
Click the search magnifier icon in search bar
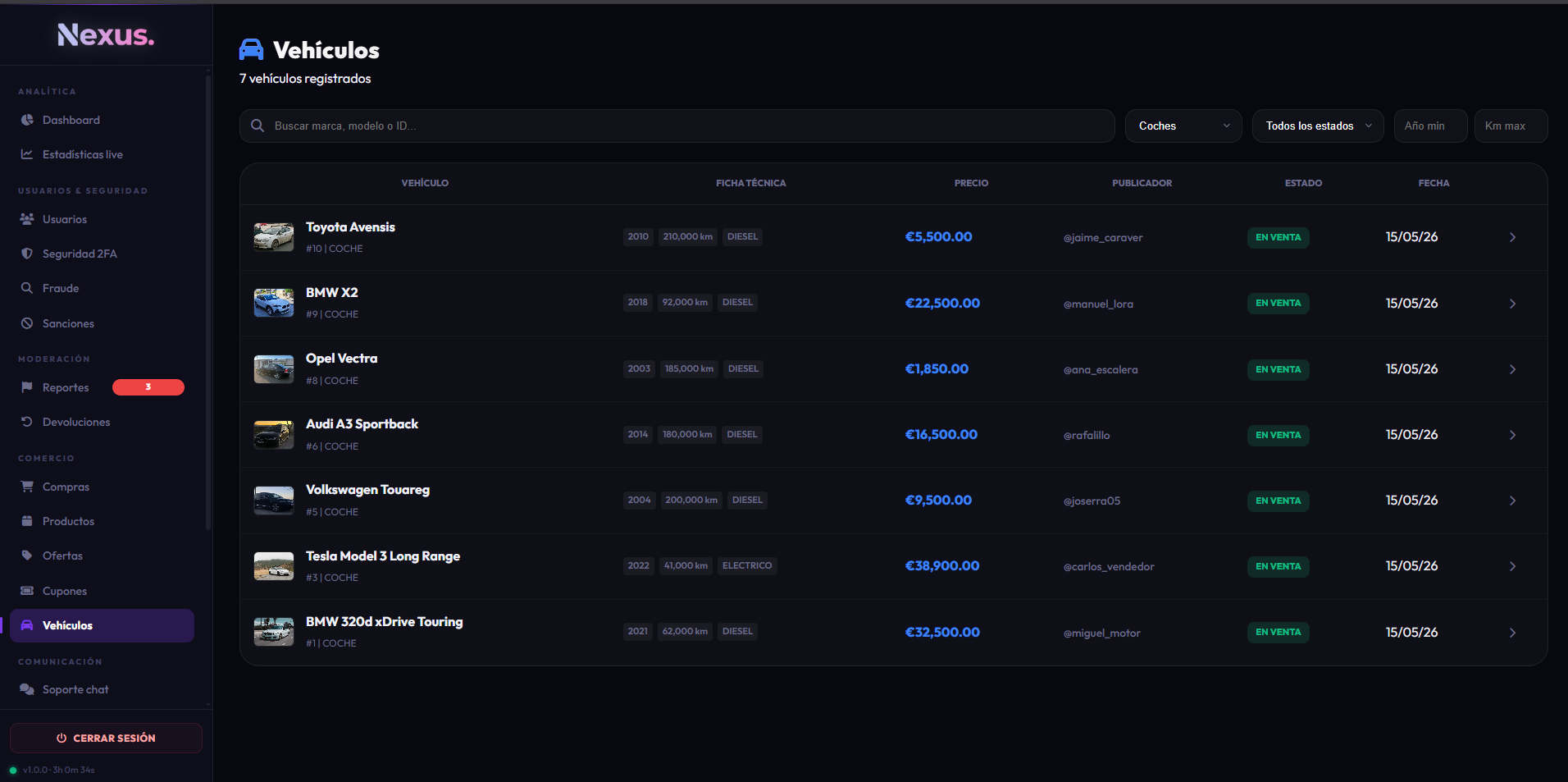point(258,126)
